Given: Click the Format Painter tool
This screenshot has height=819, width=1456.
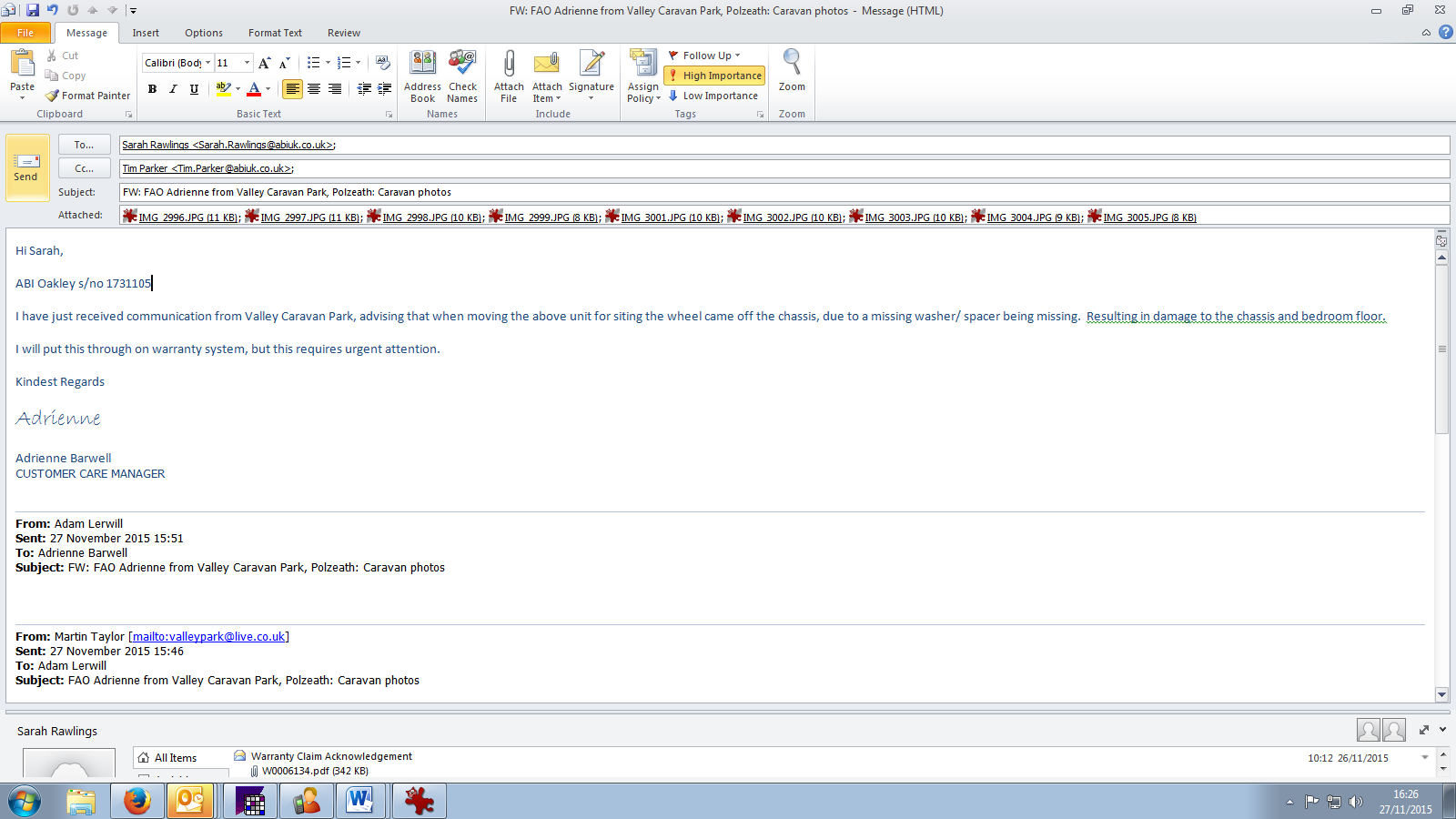Looking at the screenshot, I should point(88,96).
